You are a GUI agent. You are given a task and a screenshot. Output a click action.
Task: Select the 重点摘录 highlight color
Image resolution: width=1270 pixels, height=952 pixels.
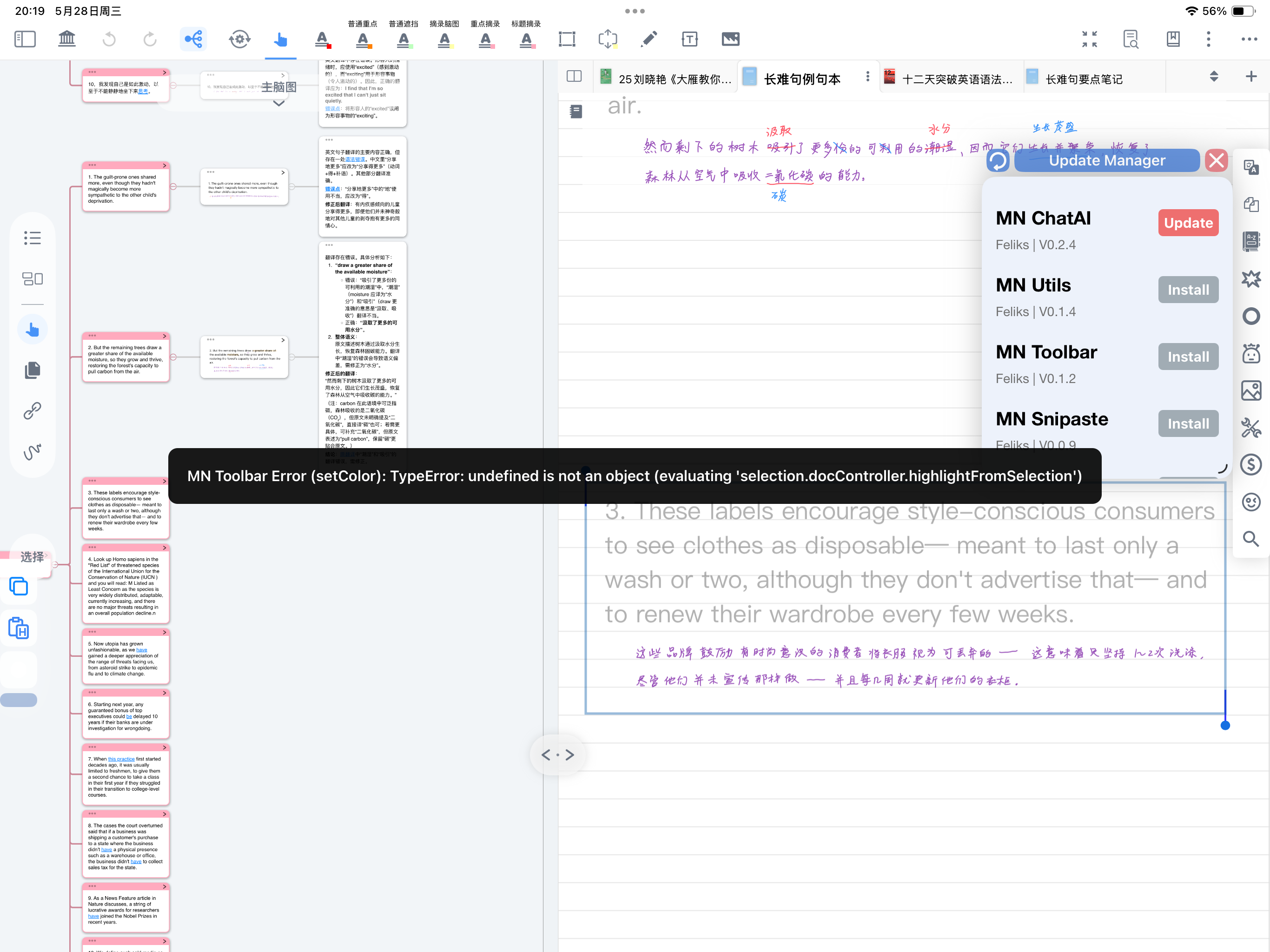point(485,39)
